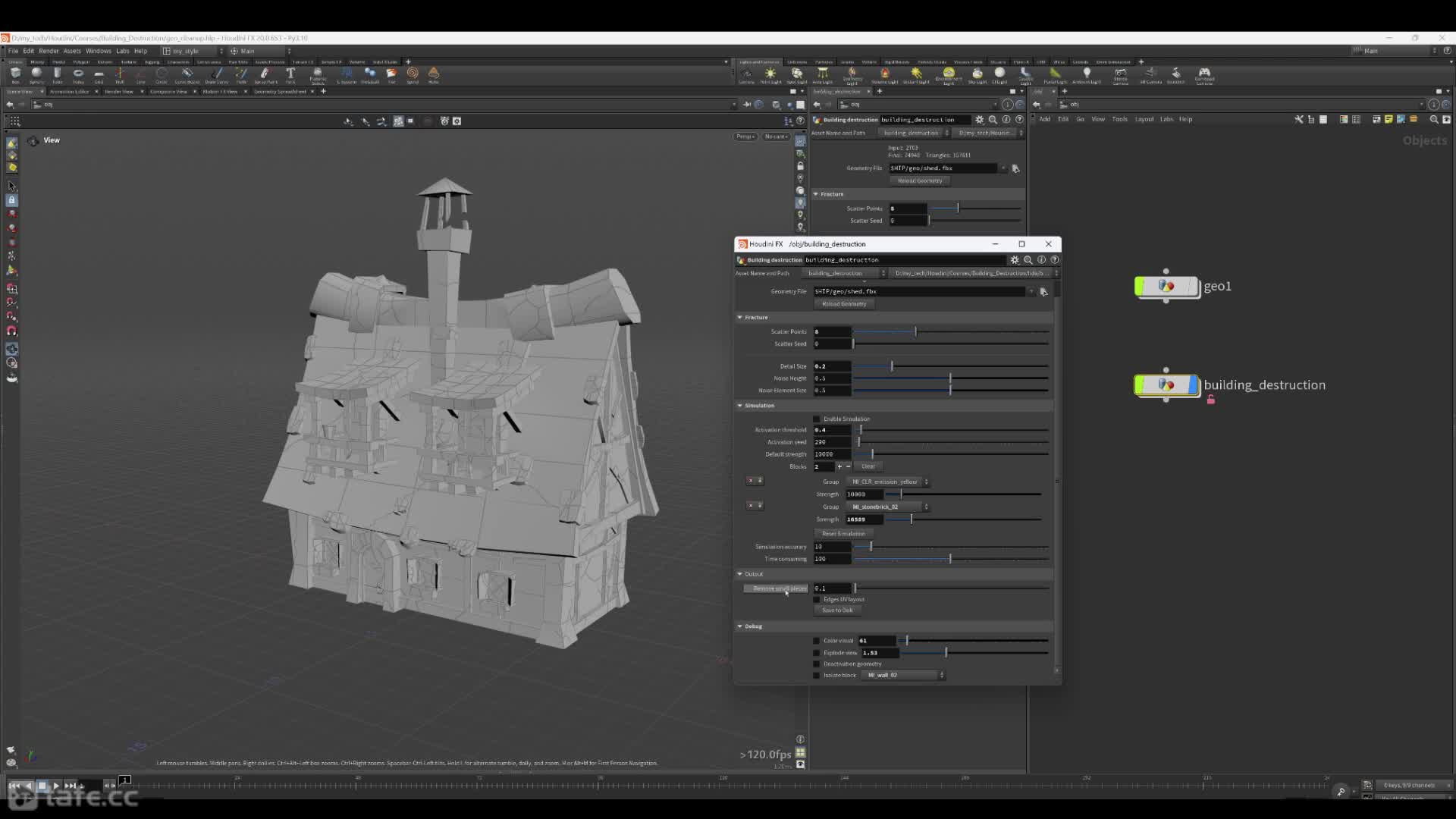Select the Metaball shelf tool
Image resolution: width=1456 pixels, height=819 pixels.
point(370,75)
